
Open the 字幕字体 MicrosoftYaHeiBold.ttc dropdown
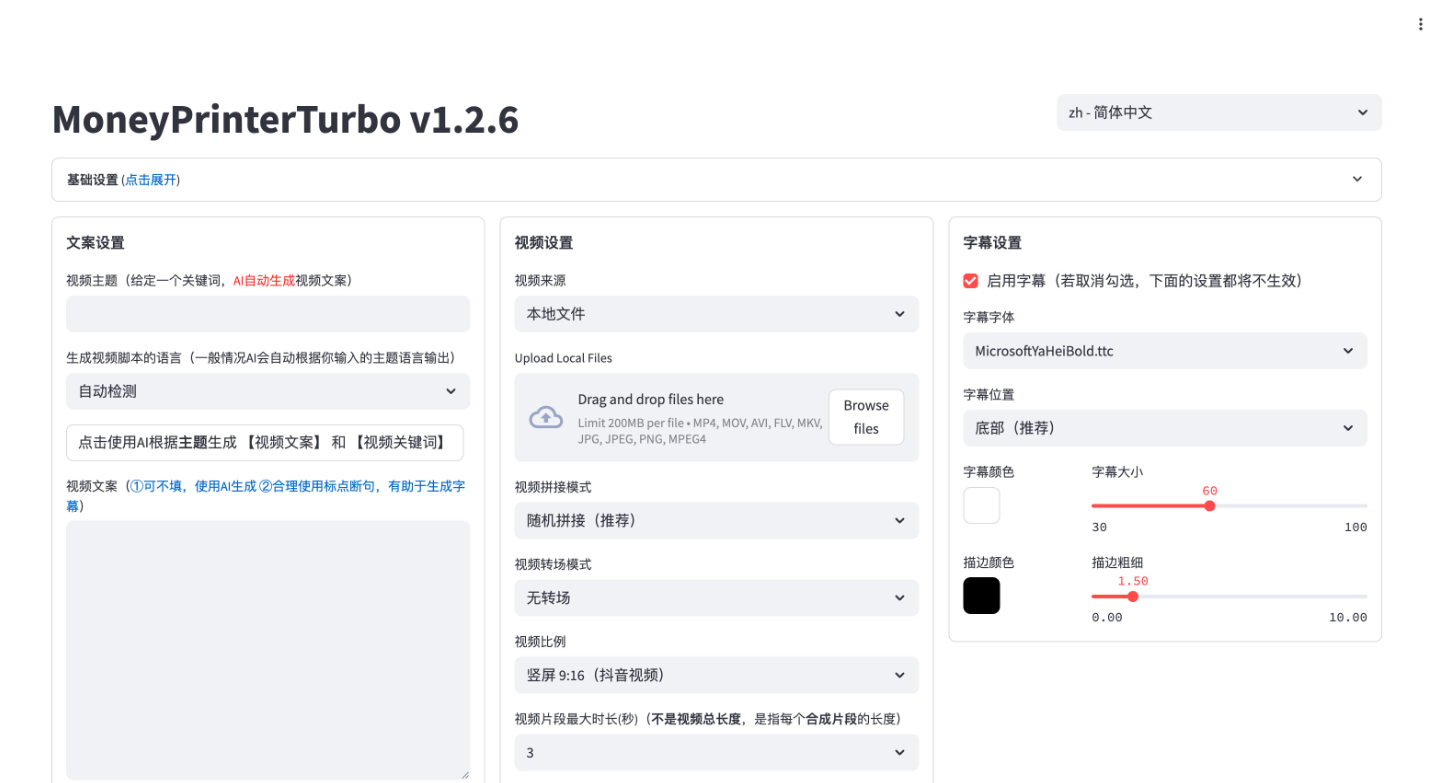[x=1165, y=351]
